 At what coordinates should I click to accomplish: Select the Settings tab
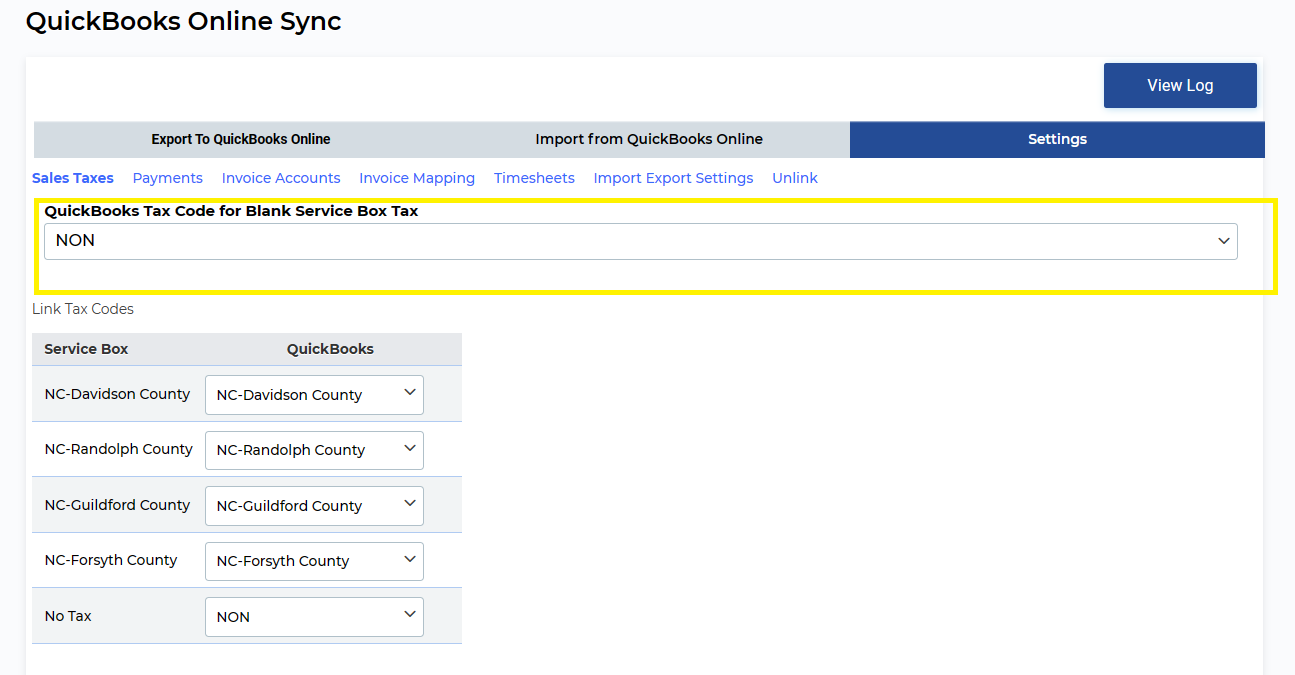[x=1057, y=139]
